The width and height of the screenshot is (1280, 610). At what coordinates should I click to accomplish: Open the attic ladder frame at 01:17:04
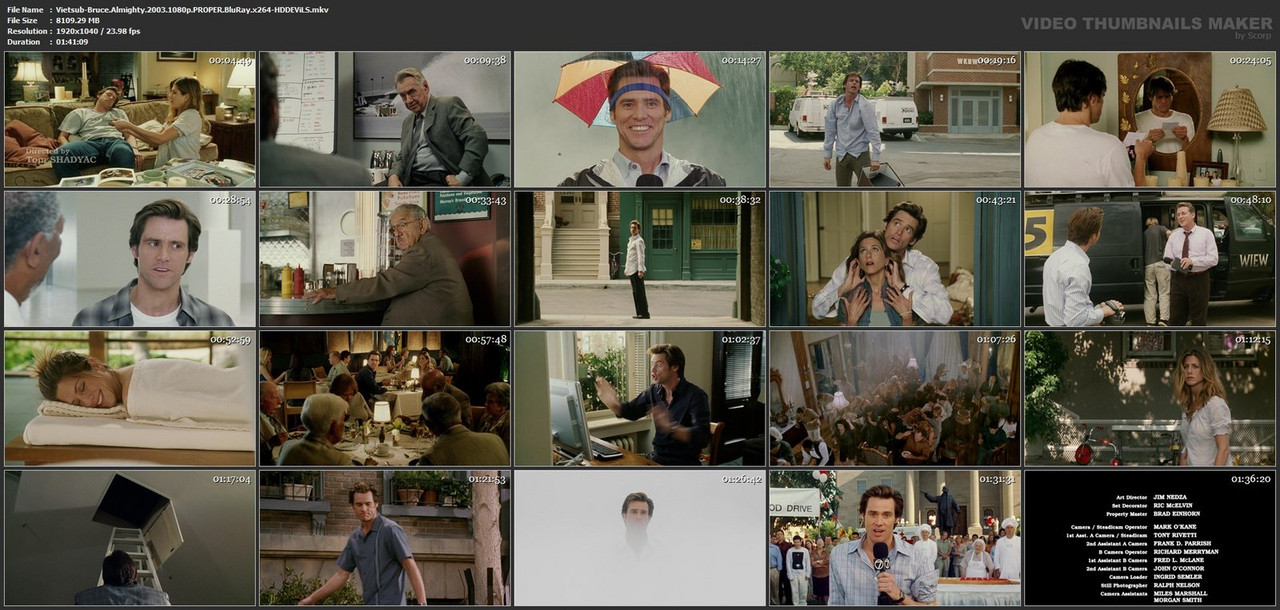point(130,538)
